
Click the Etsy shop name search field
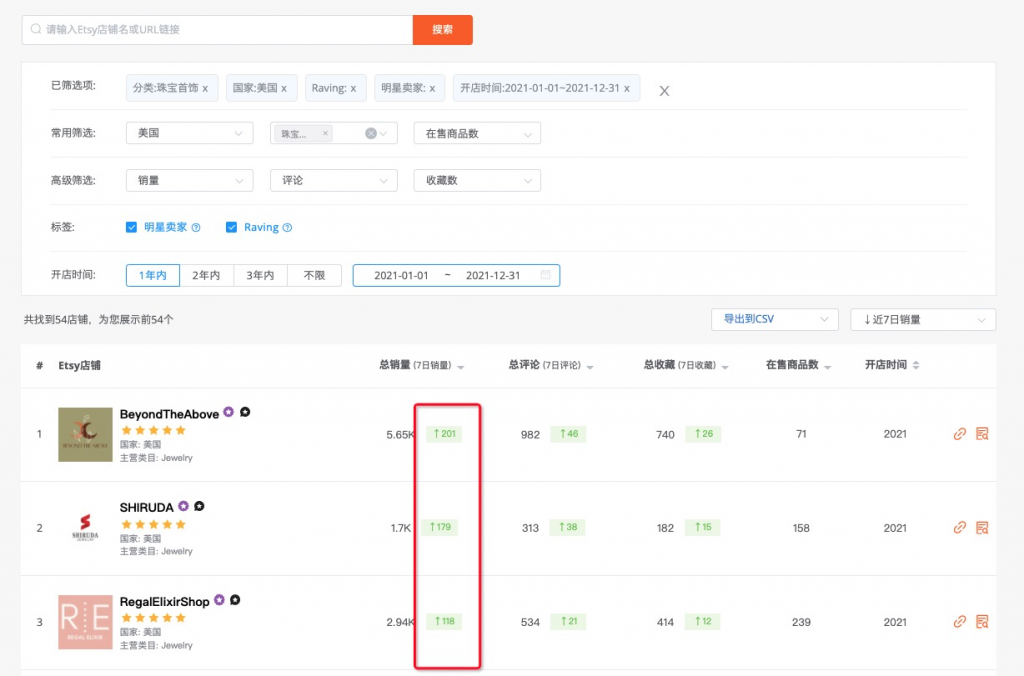[220, 30]
